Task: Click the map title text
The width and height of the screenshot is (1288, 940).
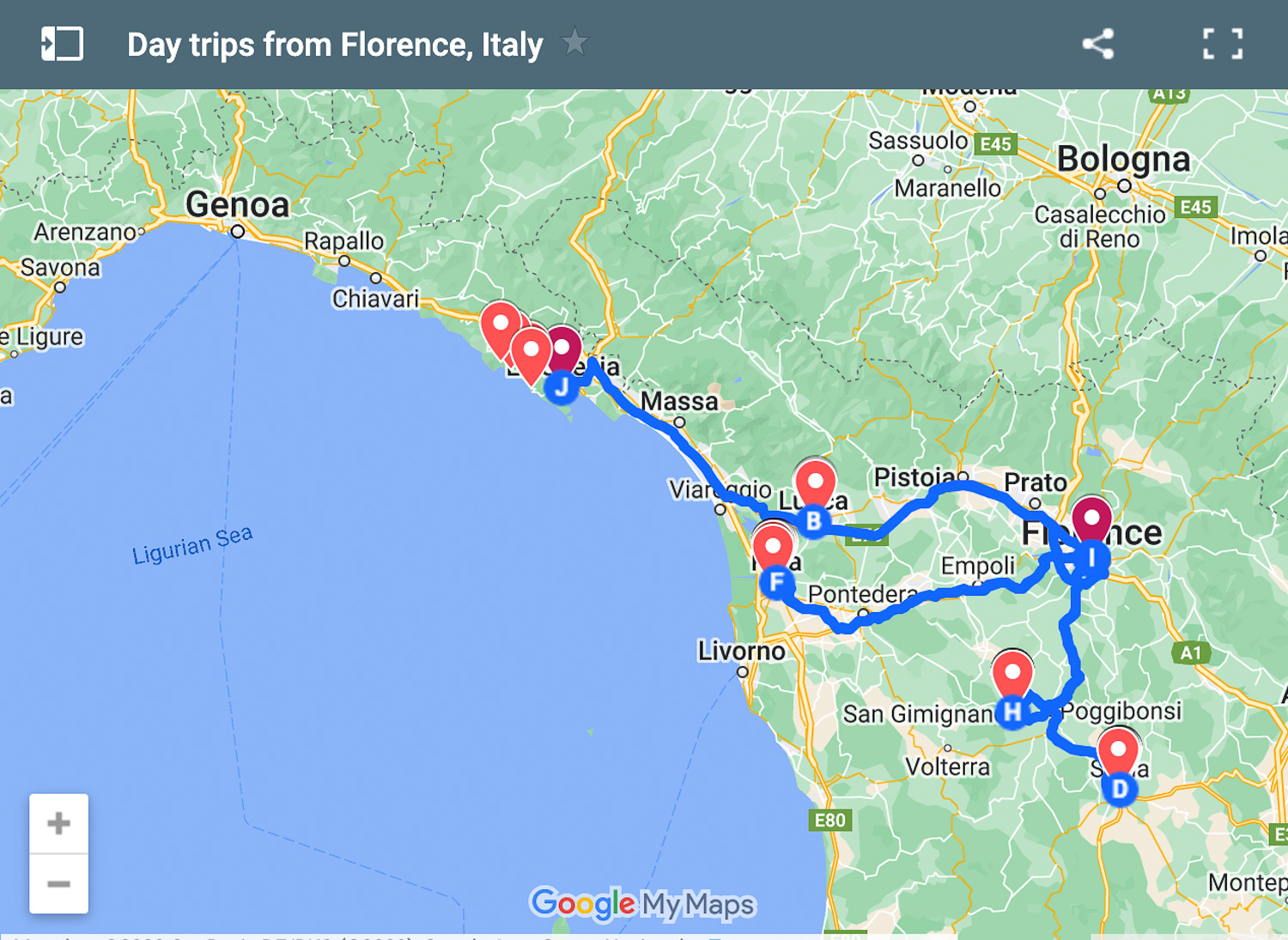Action: 334,44
